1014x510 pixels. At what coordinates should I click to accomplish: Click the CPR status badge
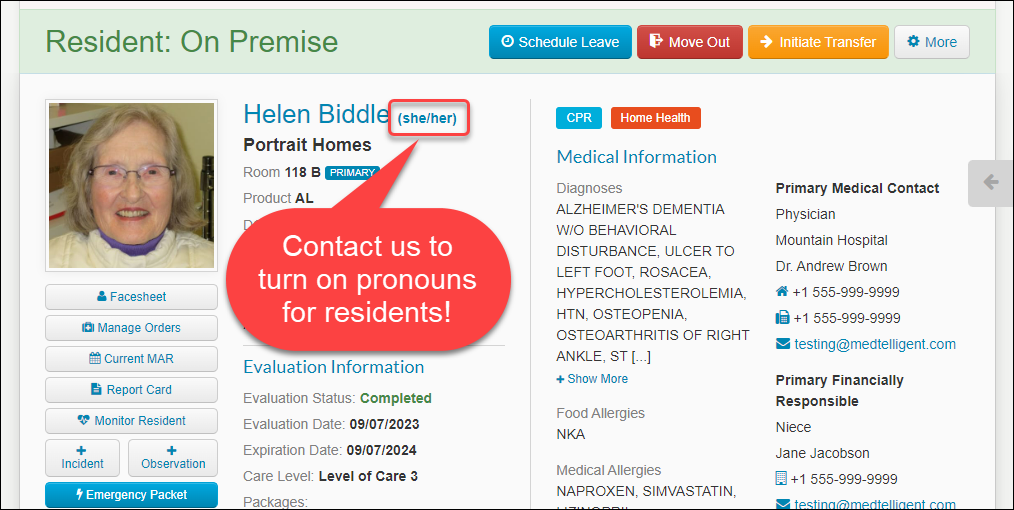(x=579, y=118)
